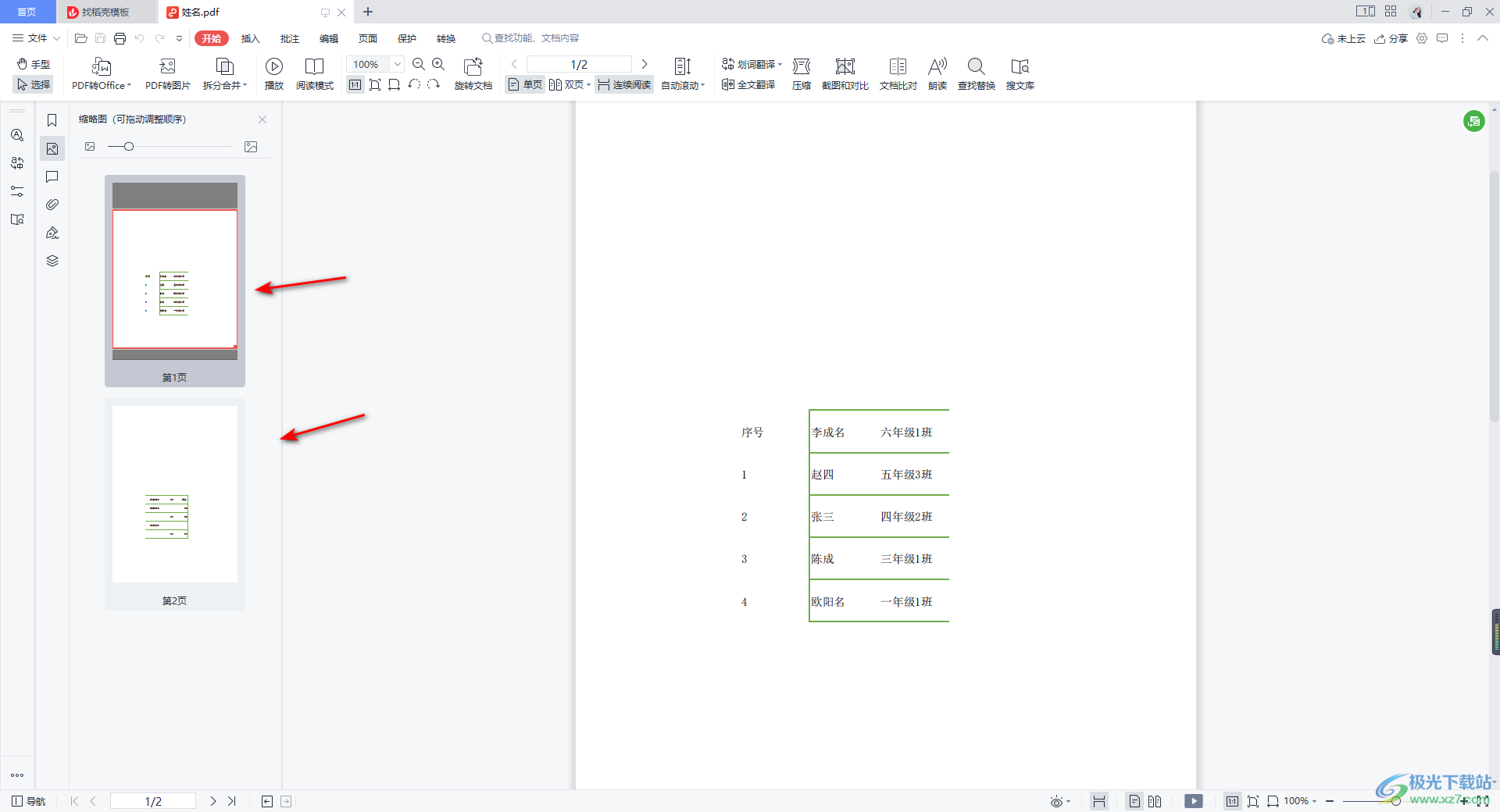Click fit width icon in toolbar
This screenshot has width=1500, height=812.
394,84
